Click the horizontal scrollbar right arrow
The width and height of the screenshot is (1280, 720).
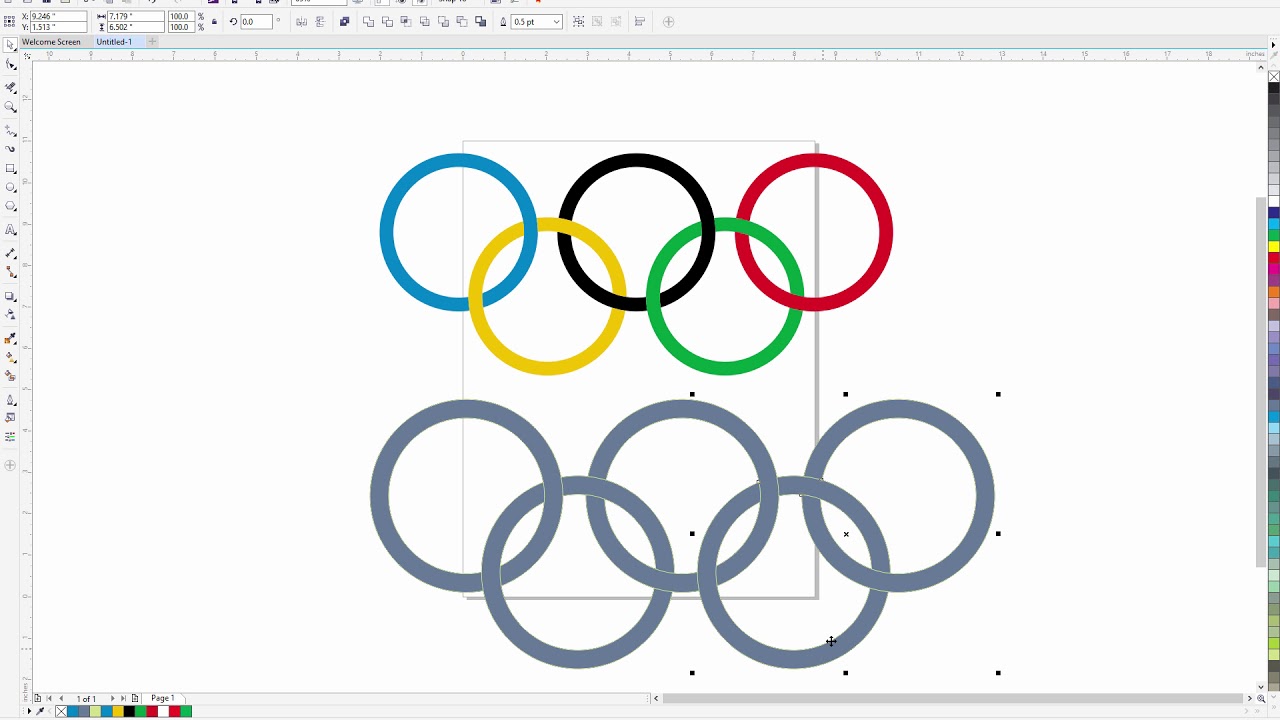pyautogui.click(x=1249, y=698)
